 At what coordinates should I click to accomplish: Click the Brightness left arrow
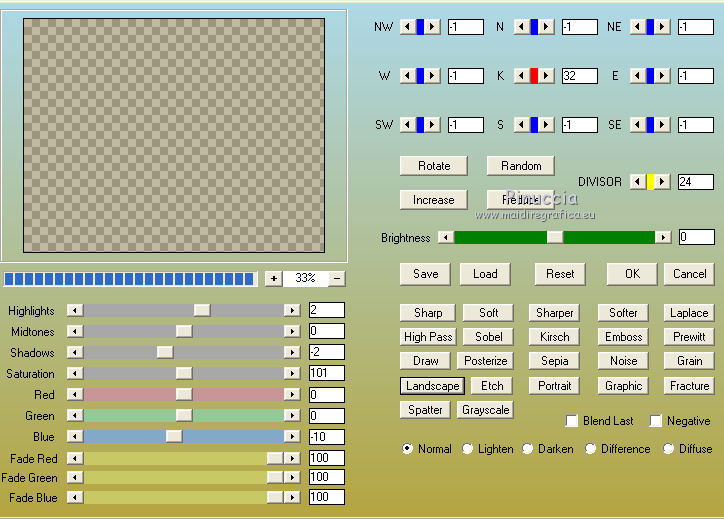tap(446, 237)
